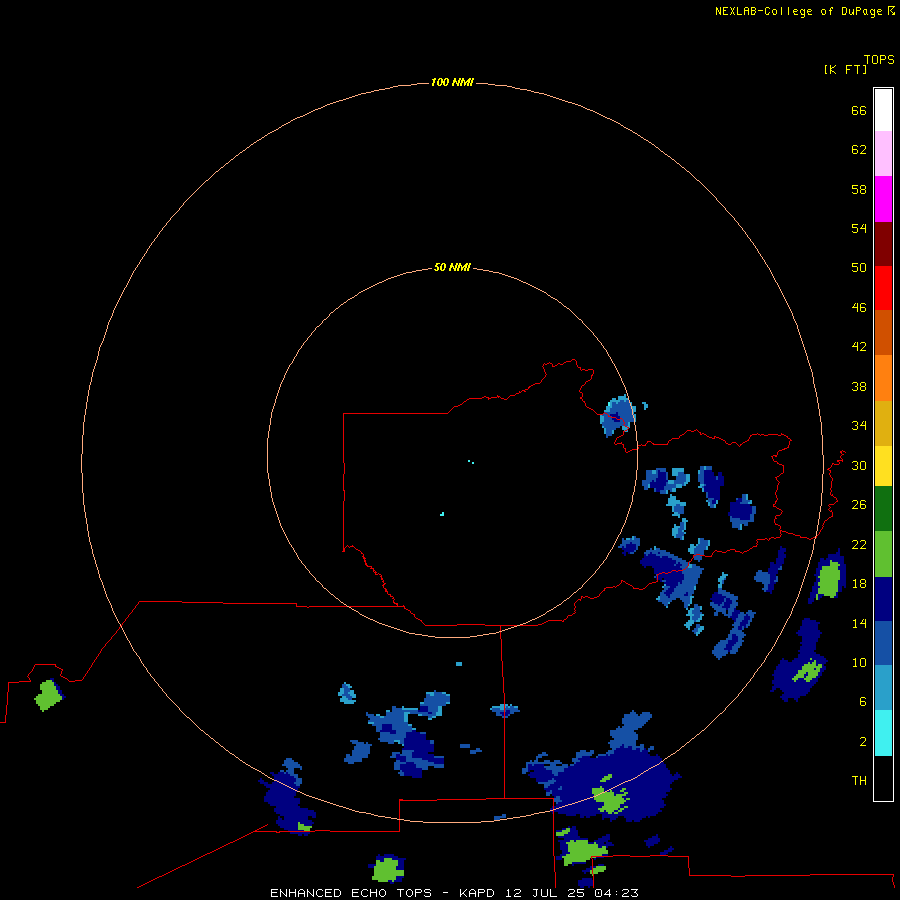Screen dimensions: 900x900
Task: Click the 100 NMI range ring label
Action: coord(452,82)
